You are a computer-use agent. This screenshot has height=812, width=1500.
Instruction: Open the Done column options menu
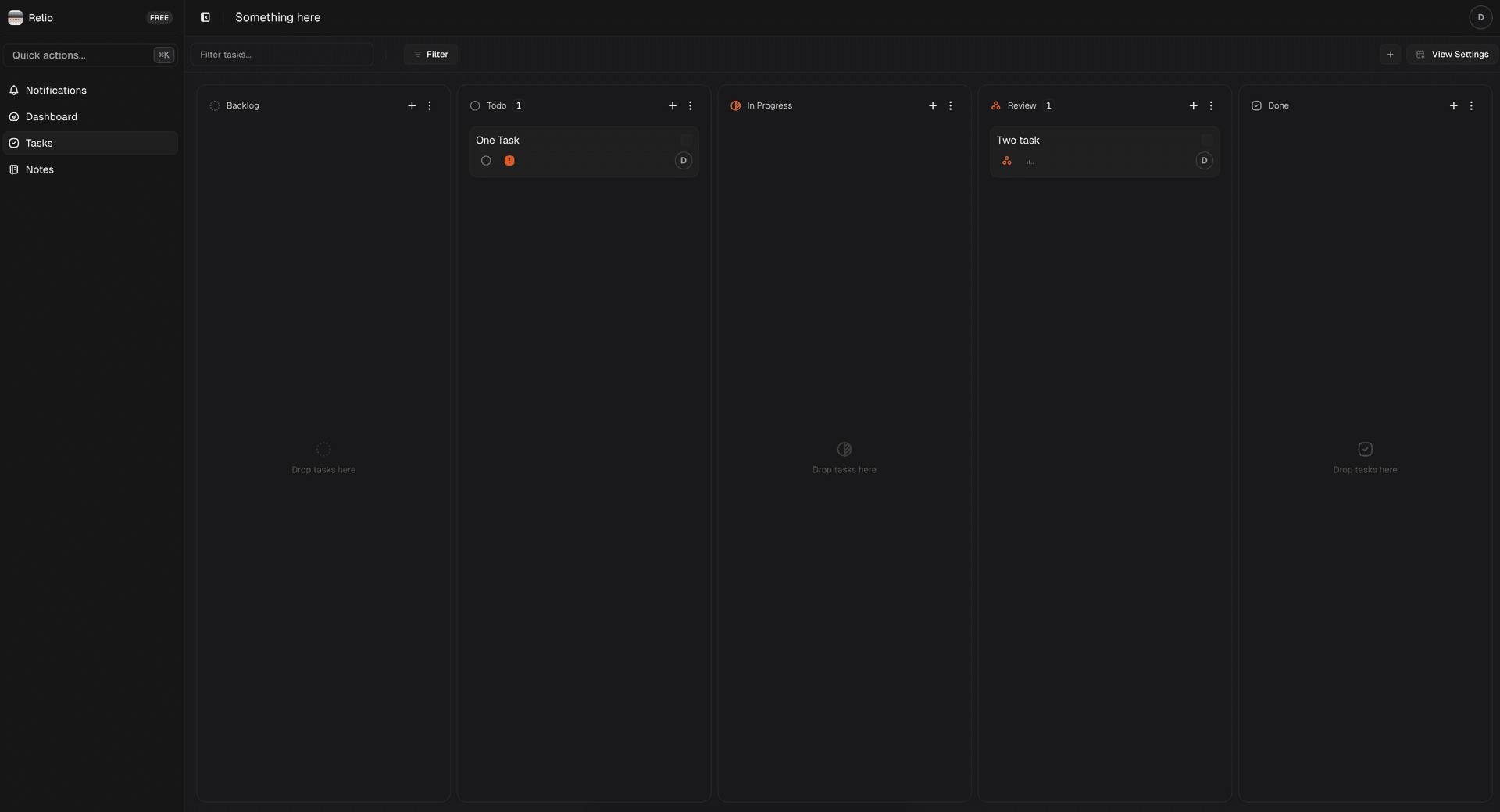[x=1472, y=105]
